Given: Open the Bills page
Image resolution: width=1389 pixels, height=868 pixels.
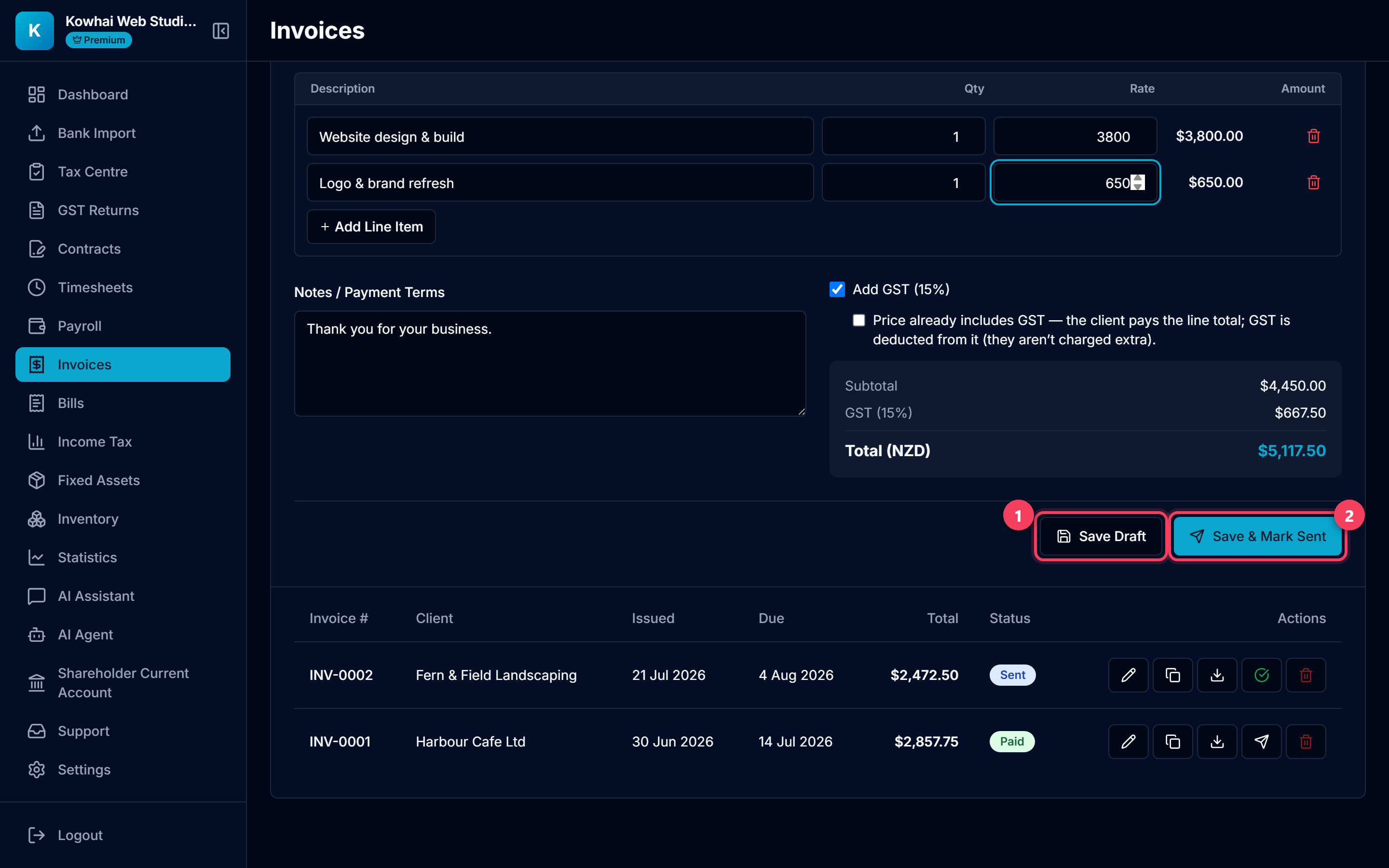Looking at the screenshot, I should coord(123,403).
